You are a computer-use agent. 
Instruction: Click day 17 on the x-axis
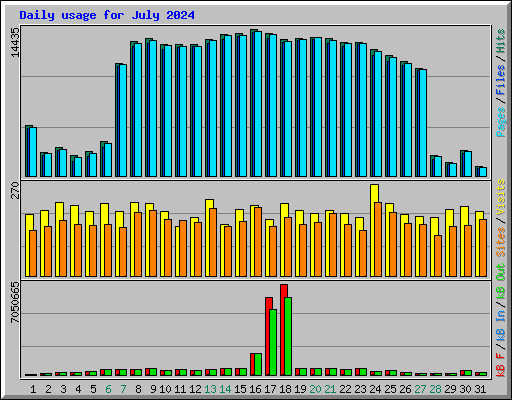(x=270, y=389)
